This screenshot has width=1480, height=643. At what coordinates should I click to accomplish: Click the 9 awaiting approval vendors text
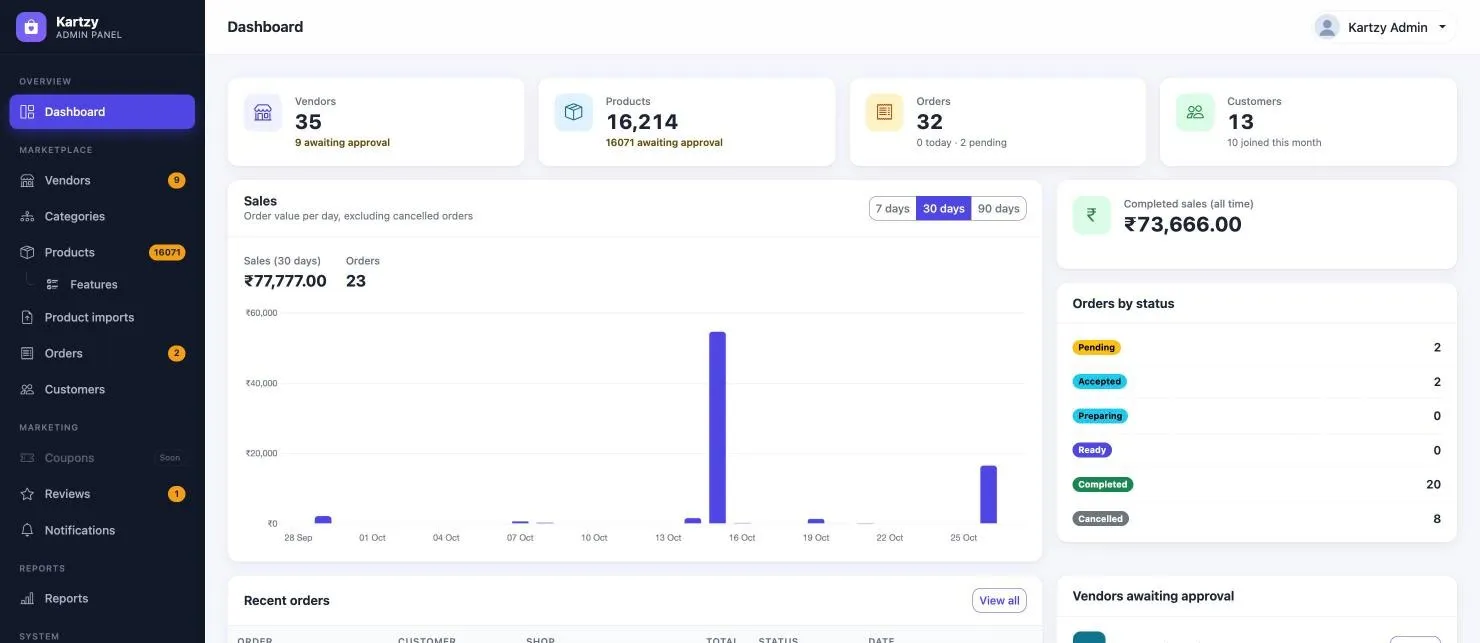342,143
